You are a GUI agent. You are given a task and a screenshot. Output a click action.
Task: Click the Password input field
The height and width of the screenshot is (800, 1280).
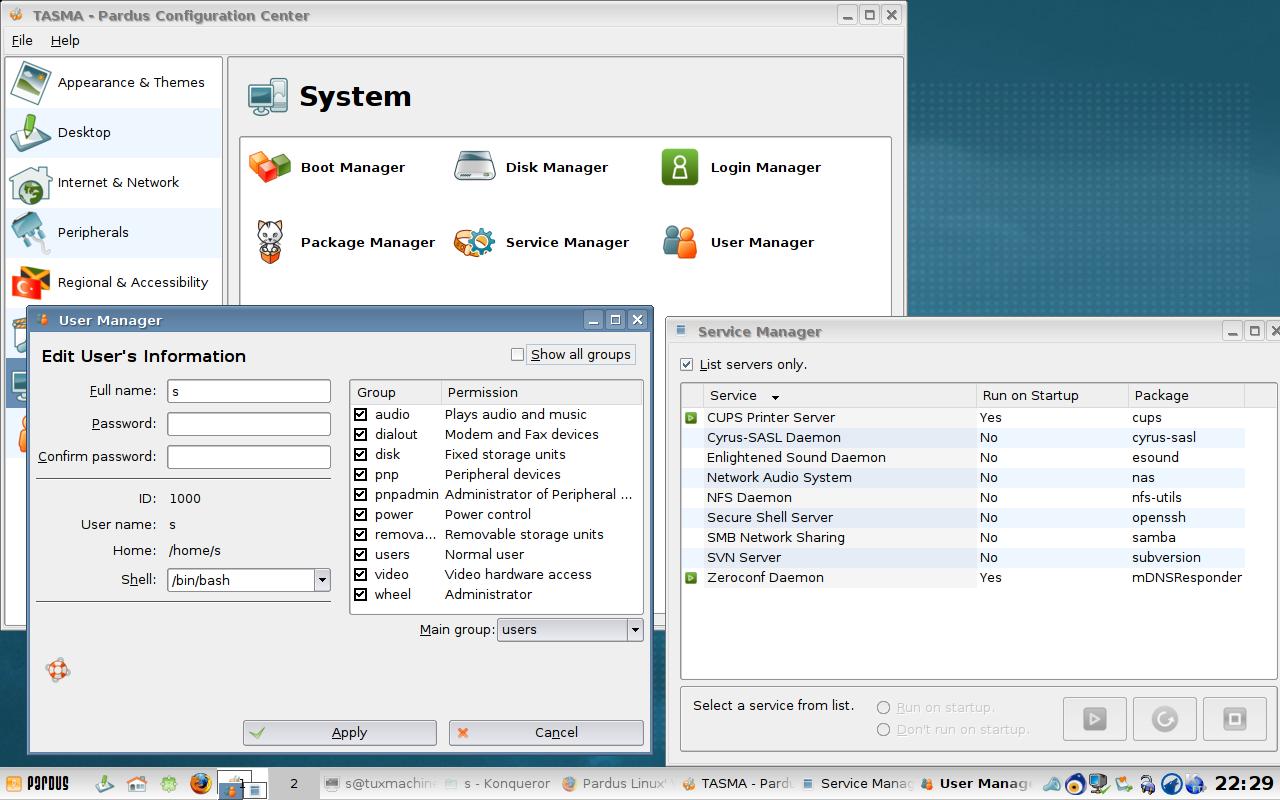tap(249, 424)
